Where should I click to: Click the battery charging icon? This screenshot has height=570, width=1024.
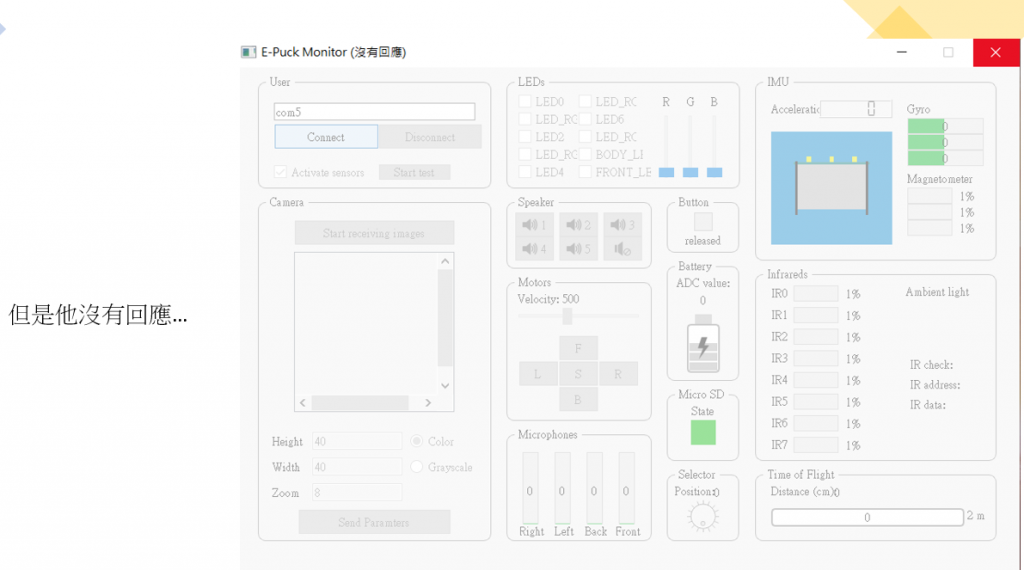tap(703, 346)
